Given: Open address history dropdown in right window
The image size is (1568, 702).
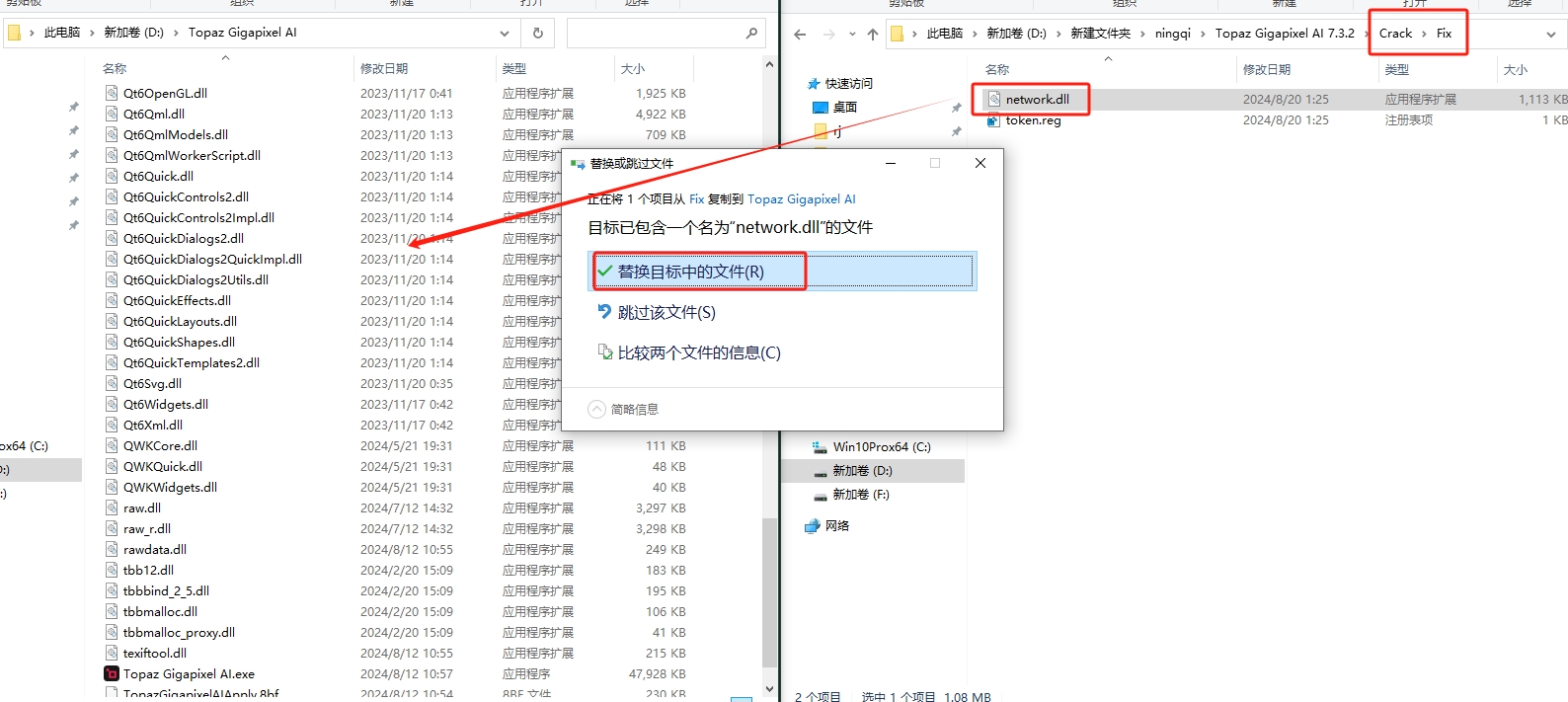Looking at the screenshot, I should (1550, 35).
